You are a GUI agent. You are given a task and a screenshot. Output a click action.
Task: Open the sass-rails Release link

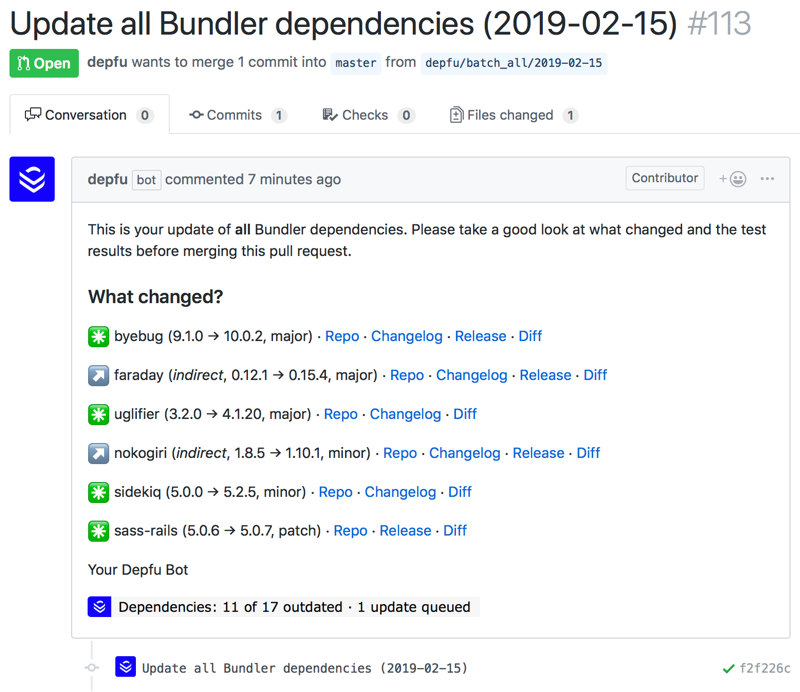405,531
